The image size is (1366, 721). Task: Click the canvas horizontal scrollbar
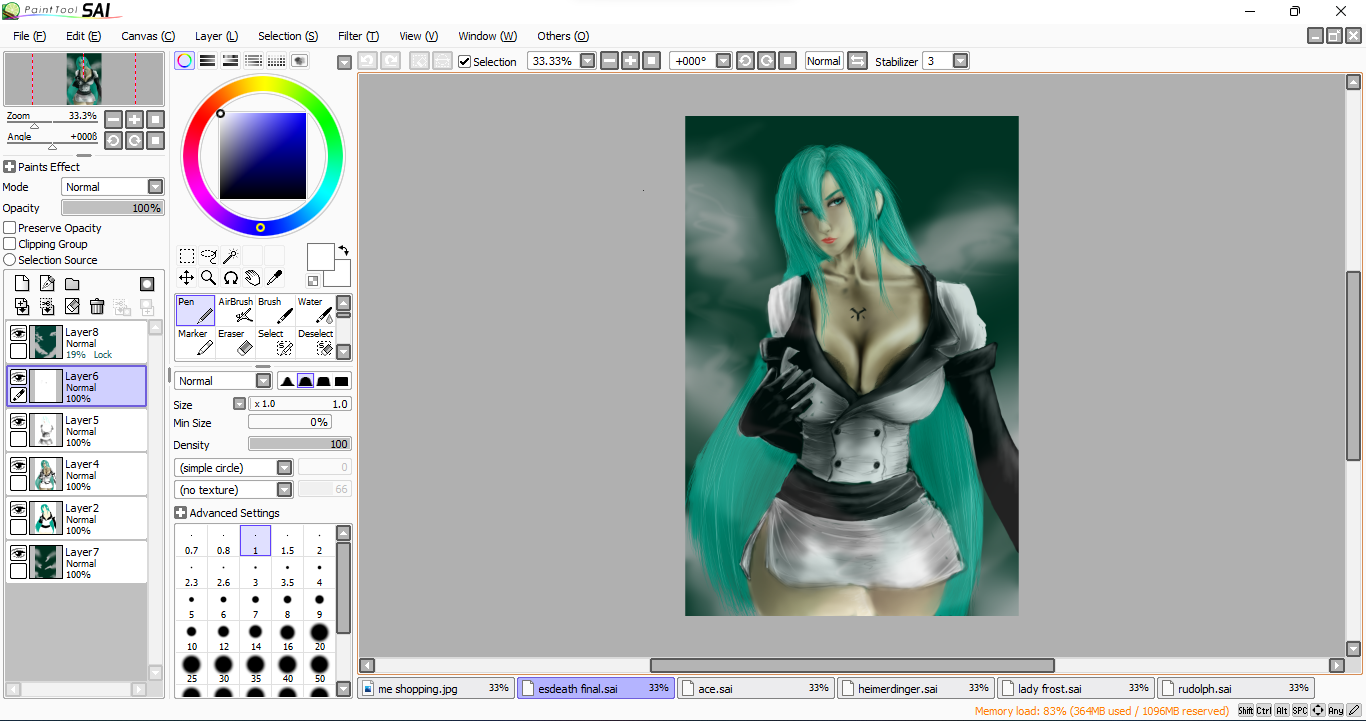(852, 665)
